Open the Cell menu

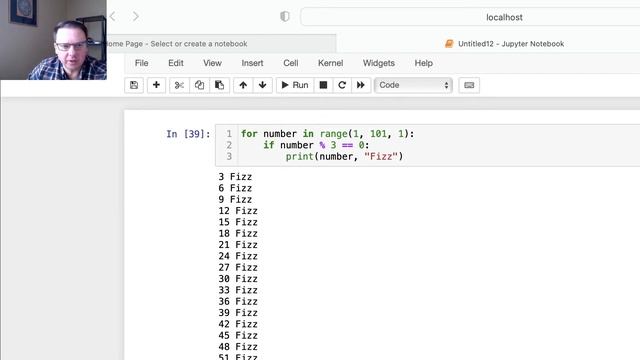click(291, 63)
